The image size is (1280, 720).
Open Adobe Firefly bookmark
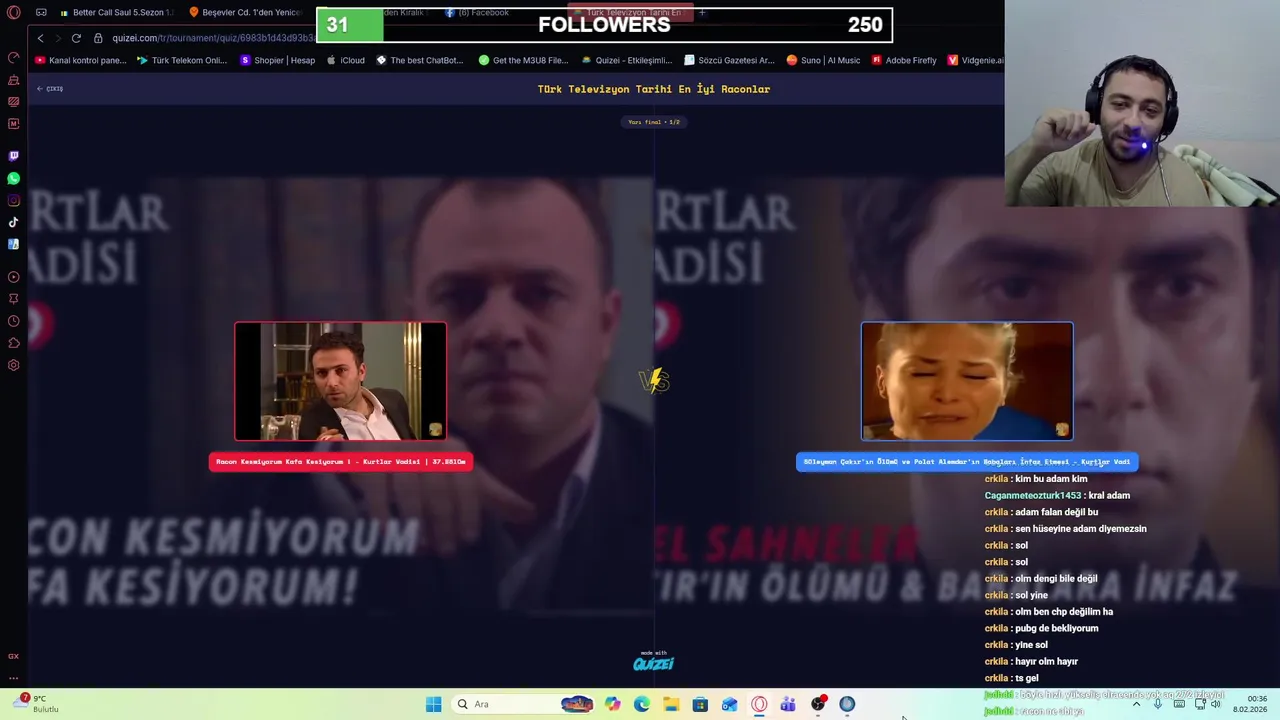click(904, 60)
